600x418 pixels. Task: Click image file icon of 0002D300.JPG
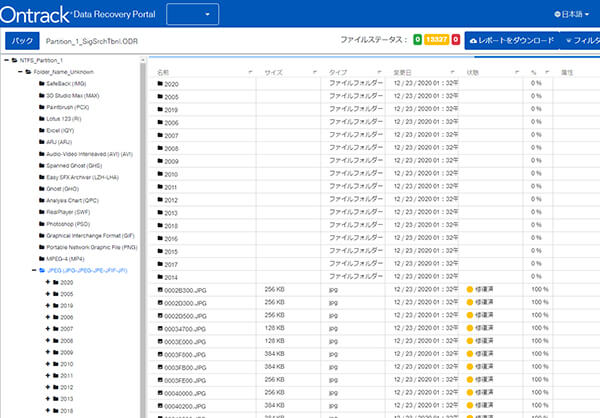click(x=160, y=302)
